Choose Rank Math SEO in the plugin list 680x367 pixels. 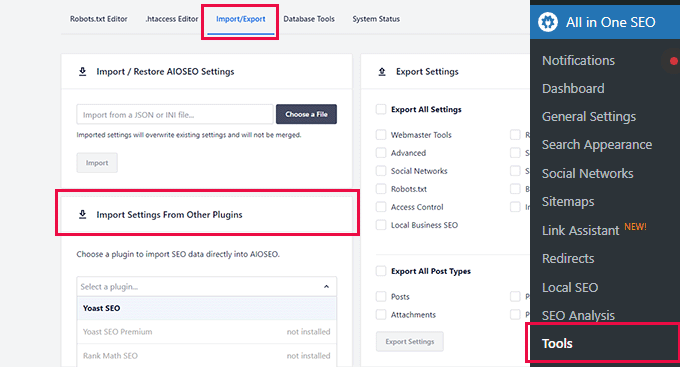coord(206,356)
